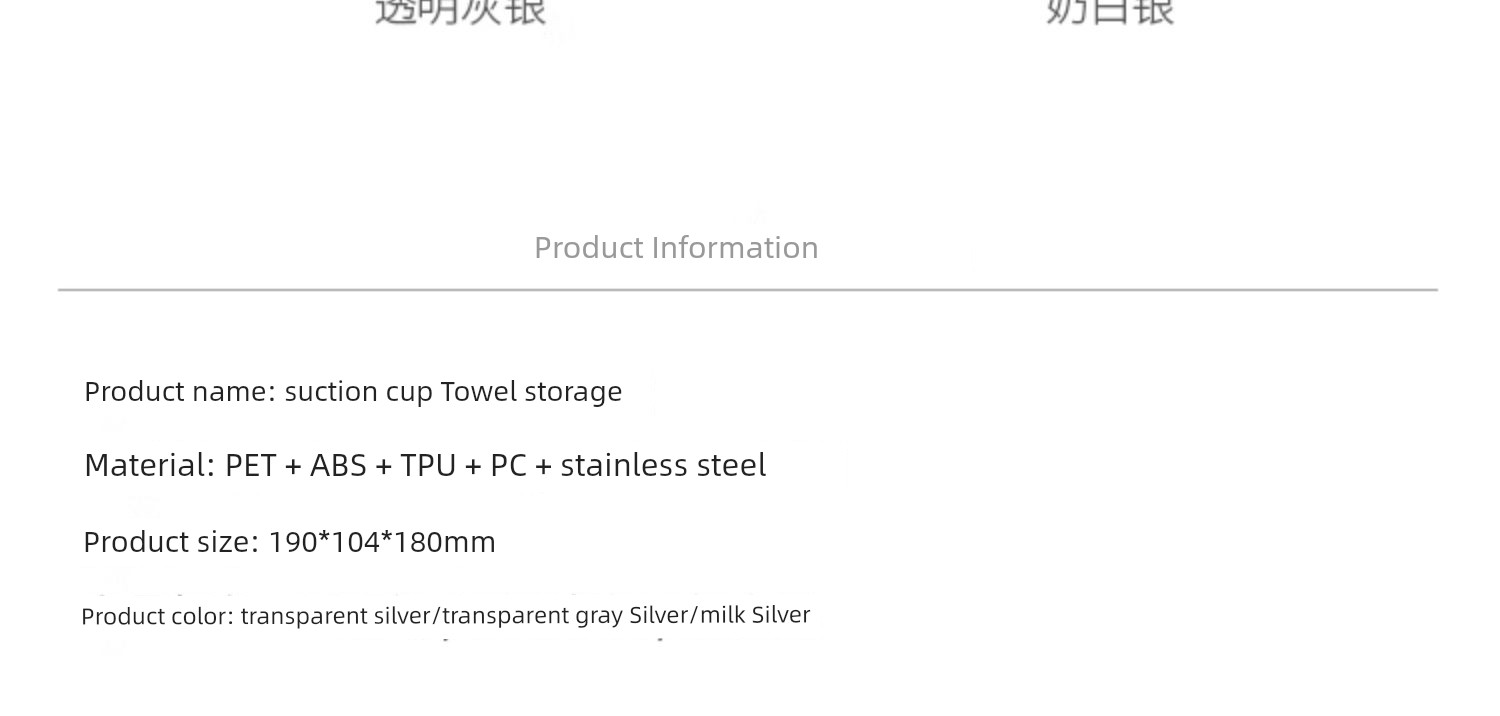This screenshot has width=1500, height=716.
Task: Click the Product Information heading
Action: tap(676, 247)
